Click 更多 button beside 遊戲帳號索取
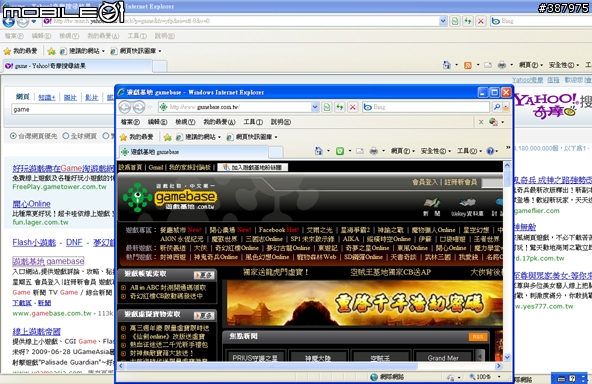 point(204,275)
